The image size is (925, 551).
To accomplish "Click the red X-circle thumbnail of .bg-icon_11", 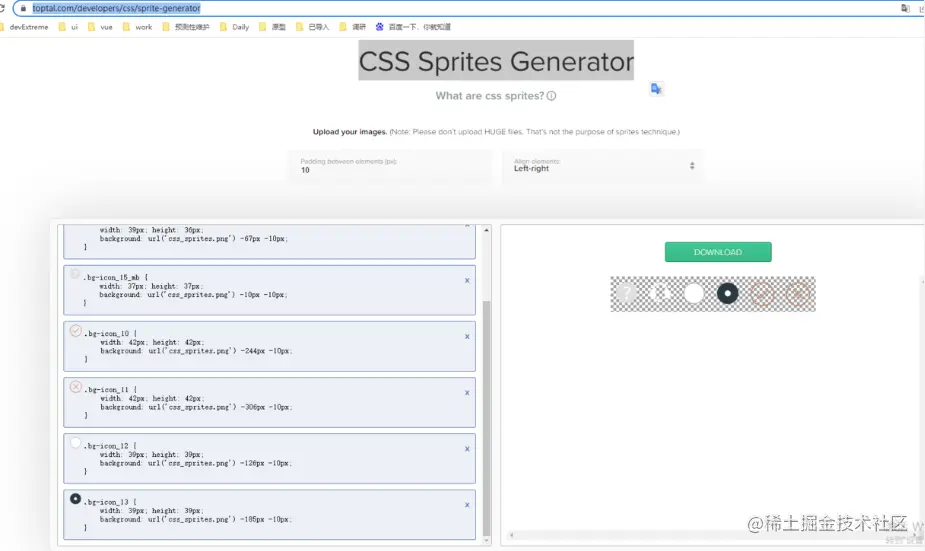I will 76,387.
